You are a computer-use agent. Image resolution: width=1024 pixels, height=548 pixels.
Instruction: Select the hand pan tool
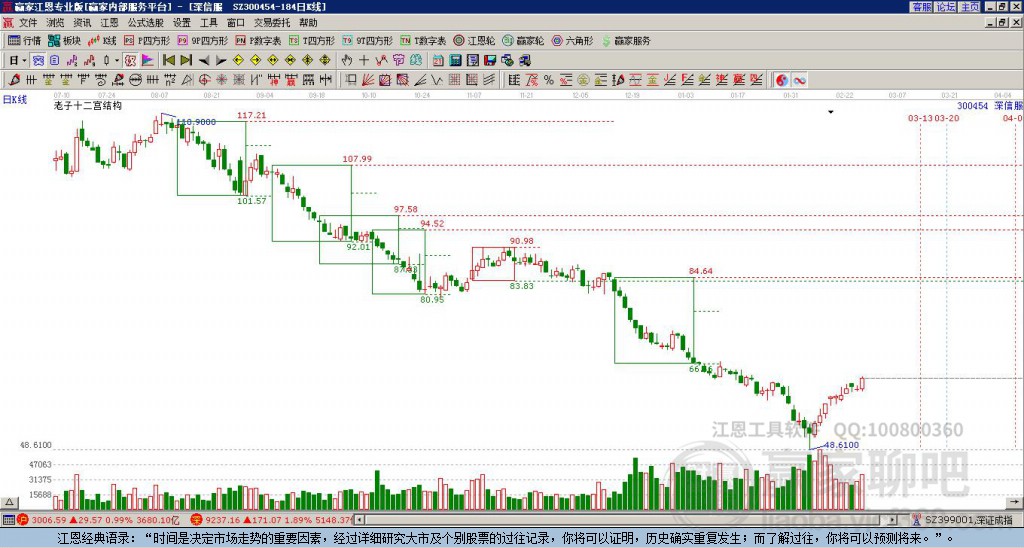pyautogui.click(x=347, y=61)
